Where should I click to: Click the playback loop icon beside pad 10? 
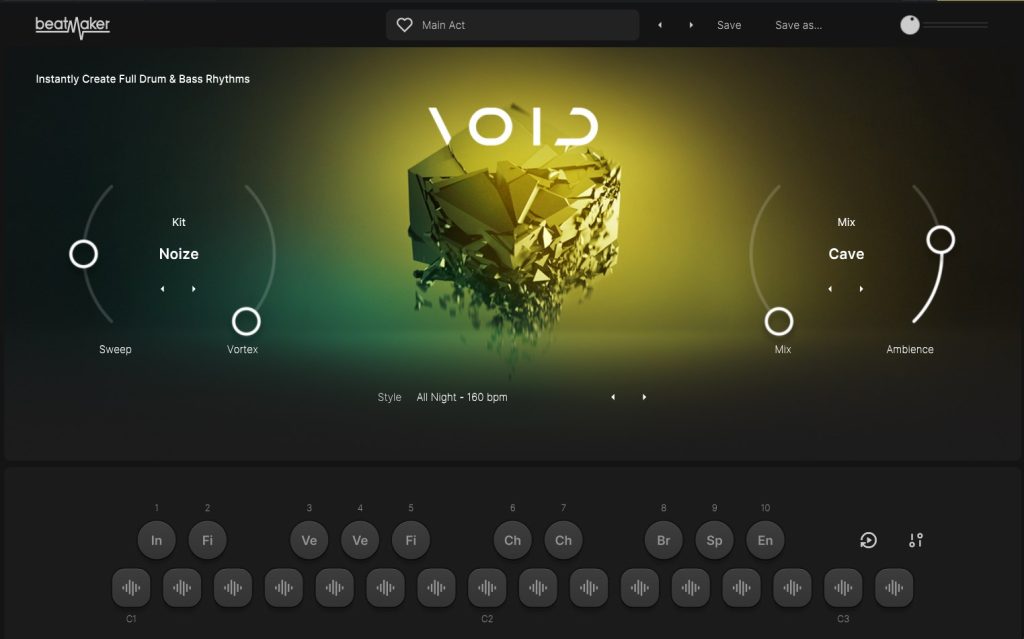868,540
